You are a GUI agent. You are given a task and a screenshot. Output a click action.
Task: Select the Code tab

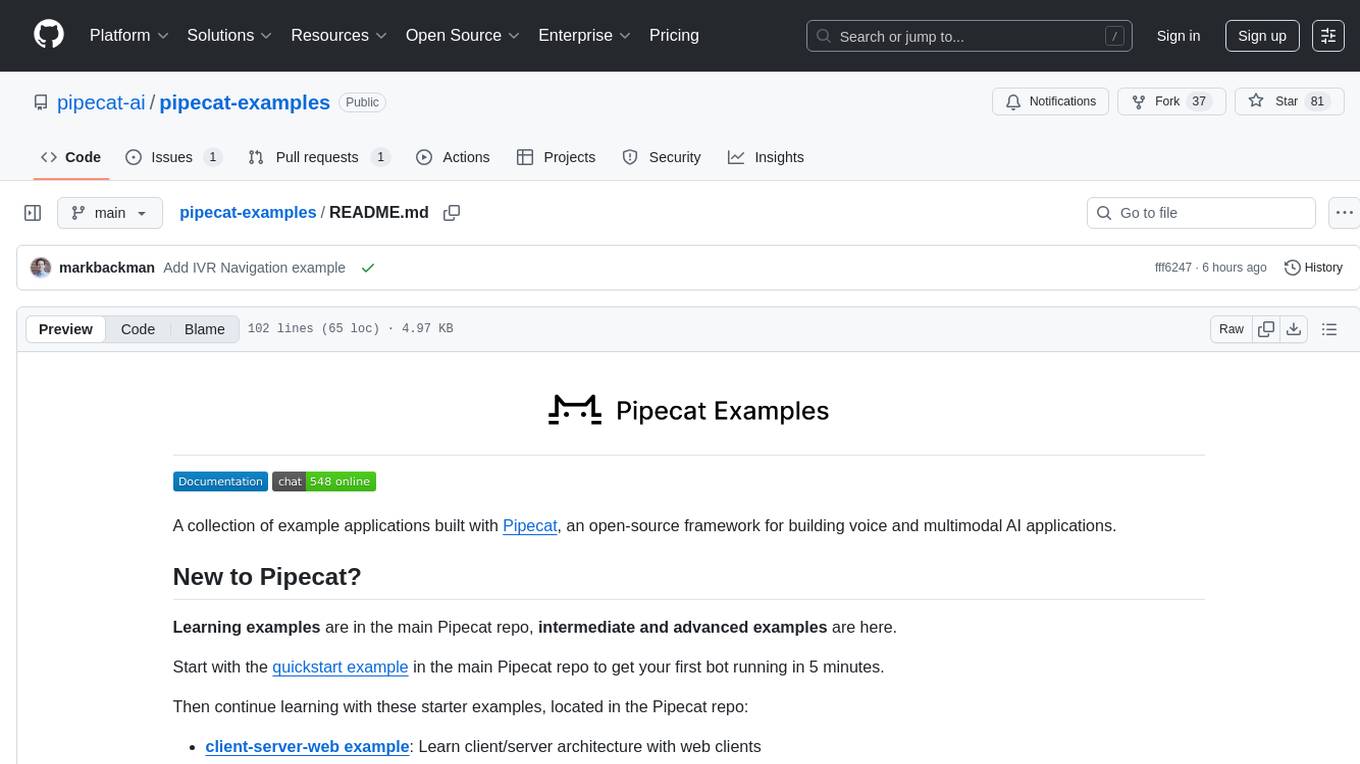71,157
